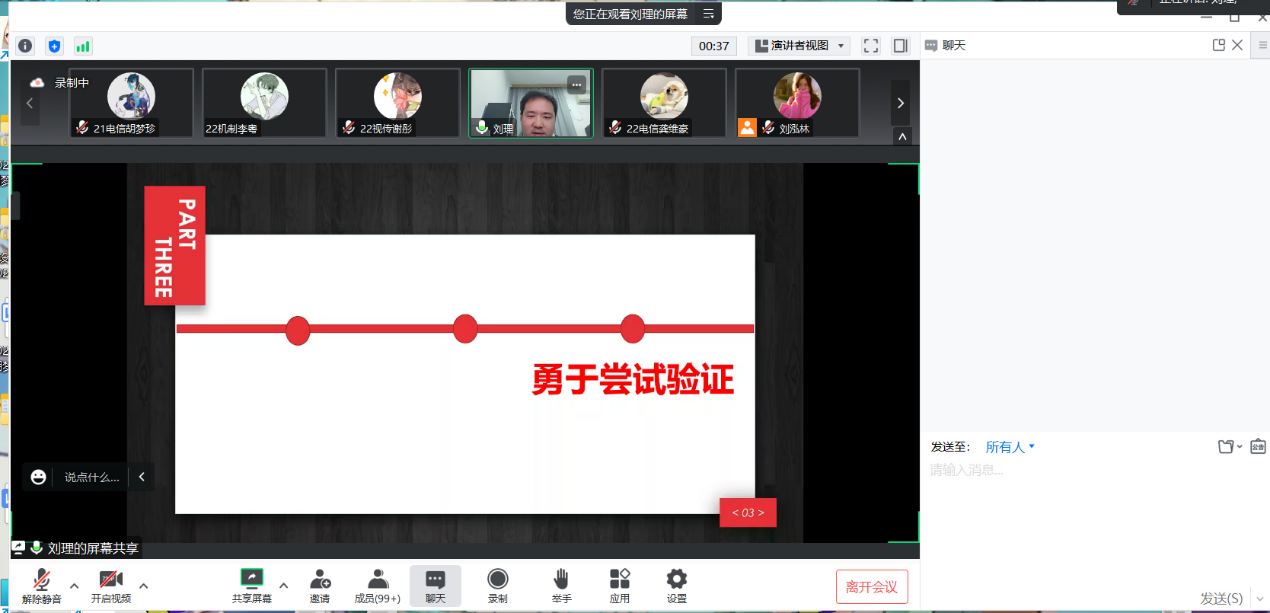This screenshot has width=1270, height=613.
Task: Click the blue security shield icon
Action: coord(54,46)
